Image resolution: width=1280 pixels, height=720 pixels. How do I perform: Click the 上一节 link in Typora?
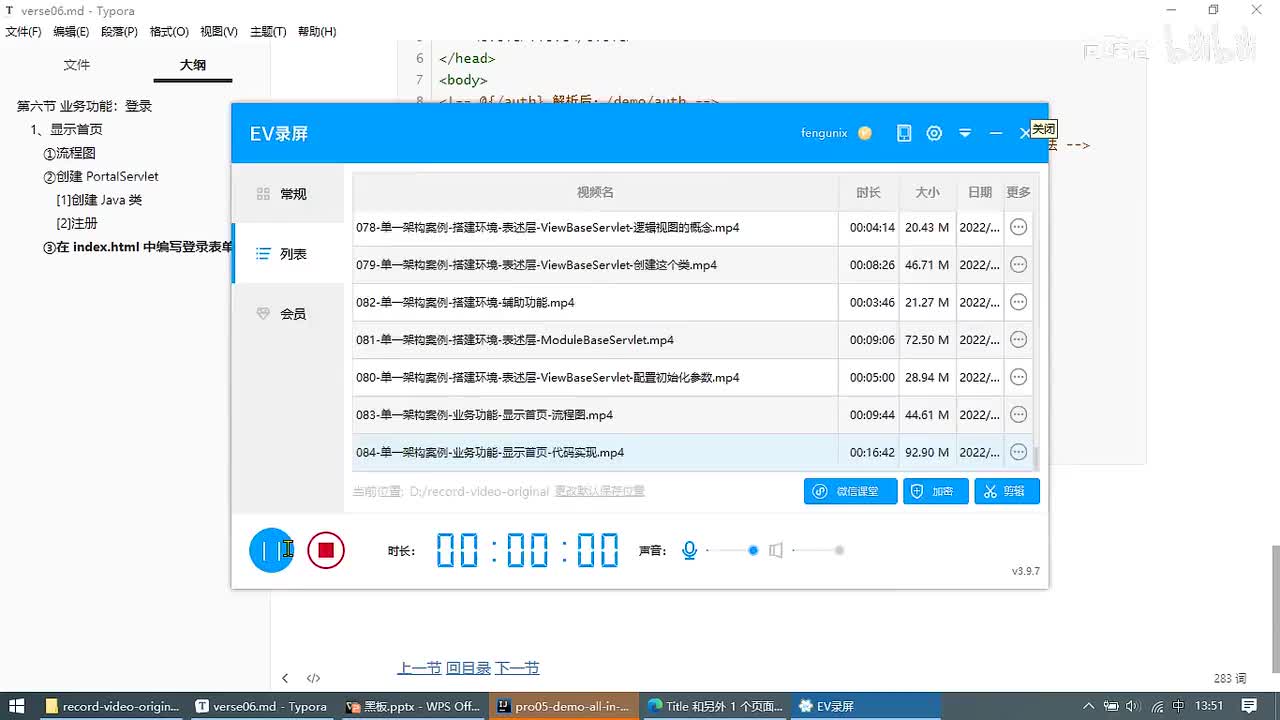(419, 668)
